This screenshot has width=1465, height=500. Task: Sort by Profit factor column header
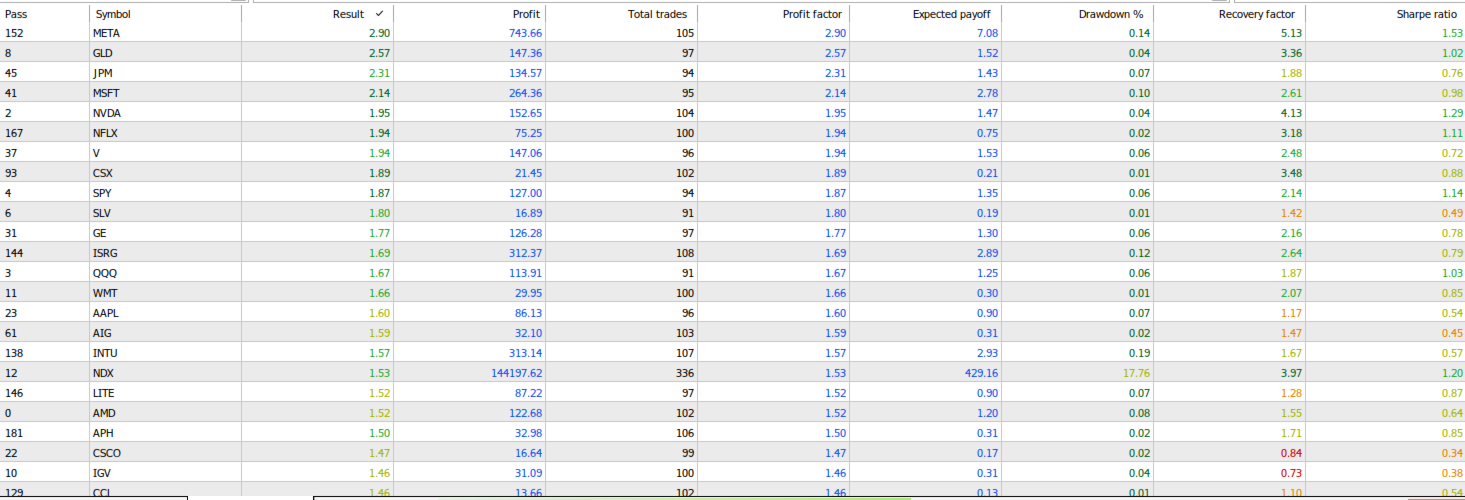(774, 14)
